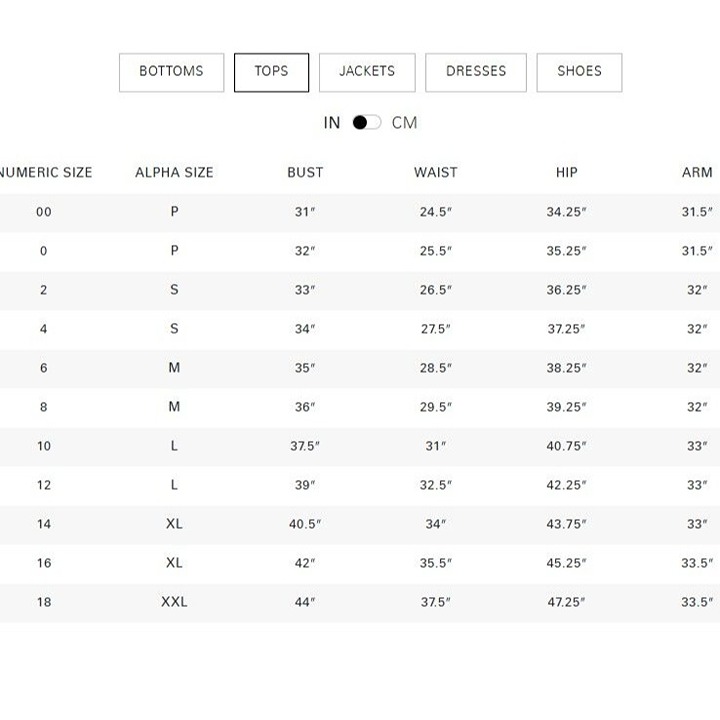The width and height of the screenshot is (720, 720).
Task: Click the Arm column header
Action: (697, 173)
